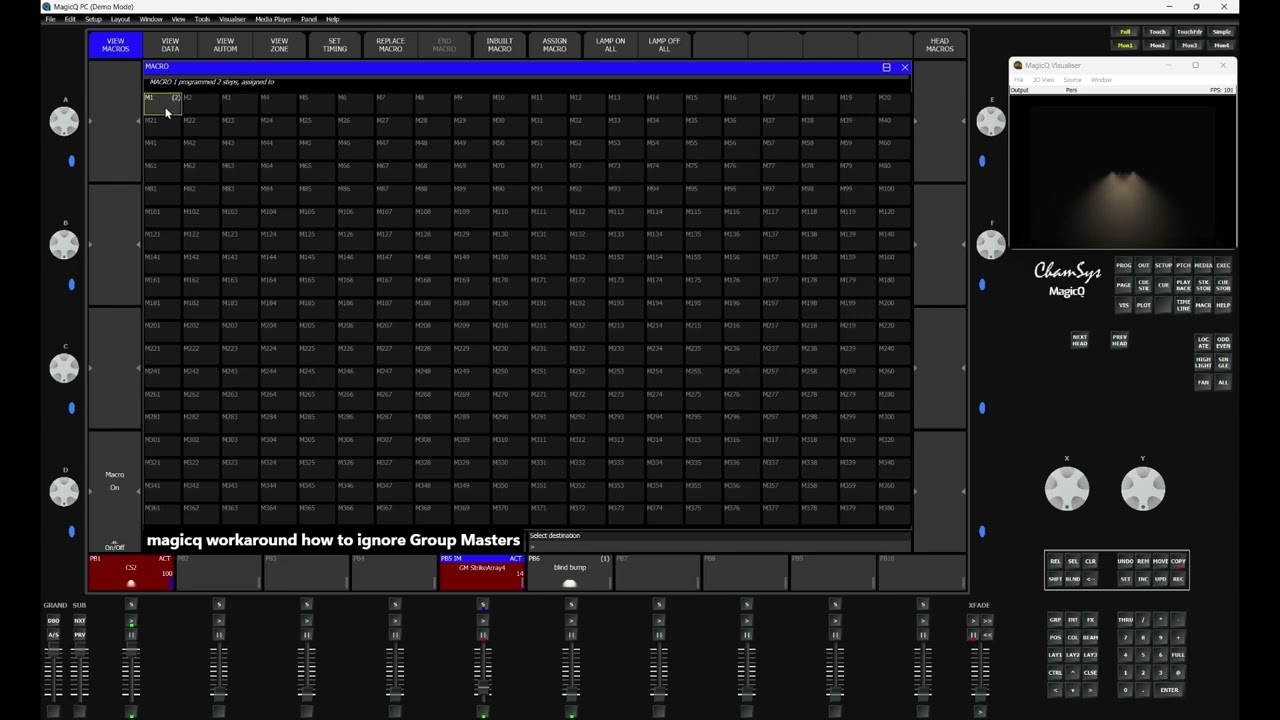This screenshot has height=720, width=1280.
Task: Click the COPY key
Action: pyautogui.click(x=1178, y=561)
